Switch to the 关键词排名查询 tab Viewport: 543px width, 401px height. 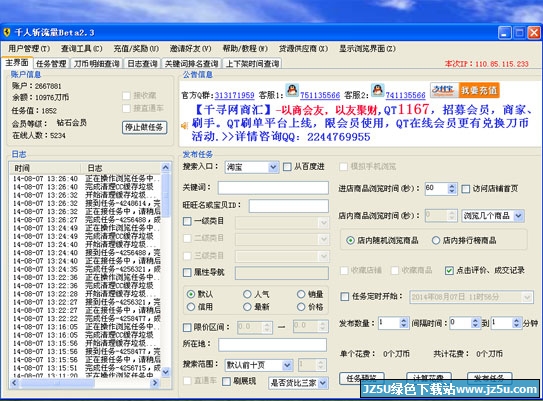192,63
